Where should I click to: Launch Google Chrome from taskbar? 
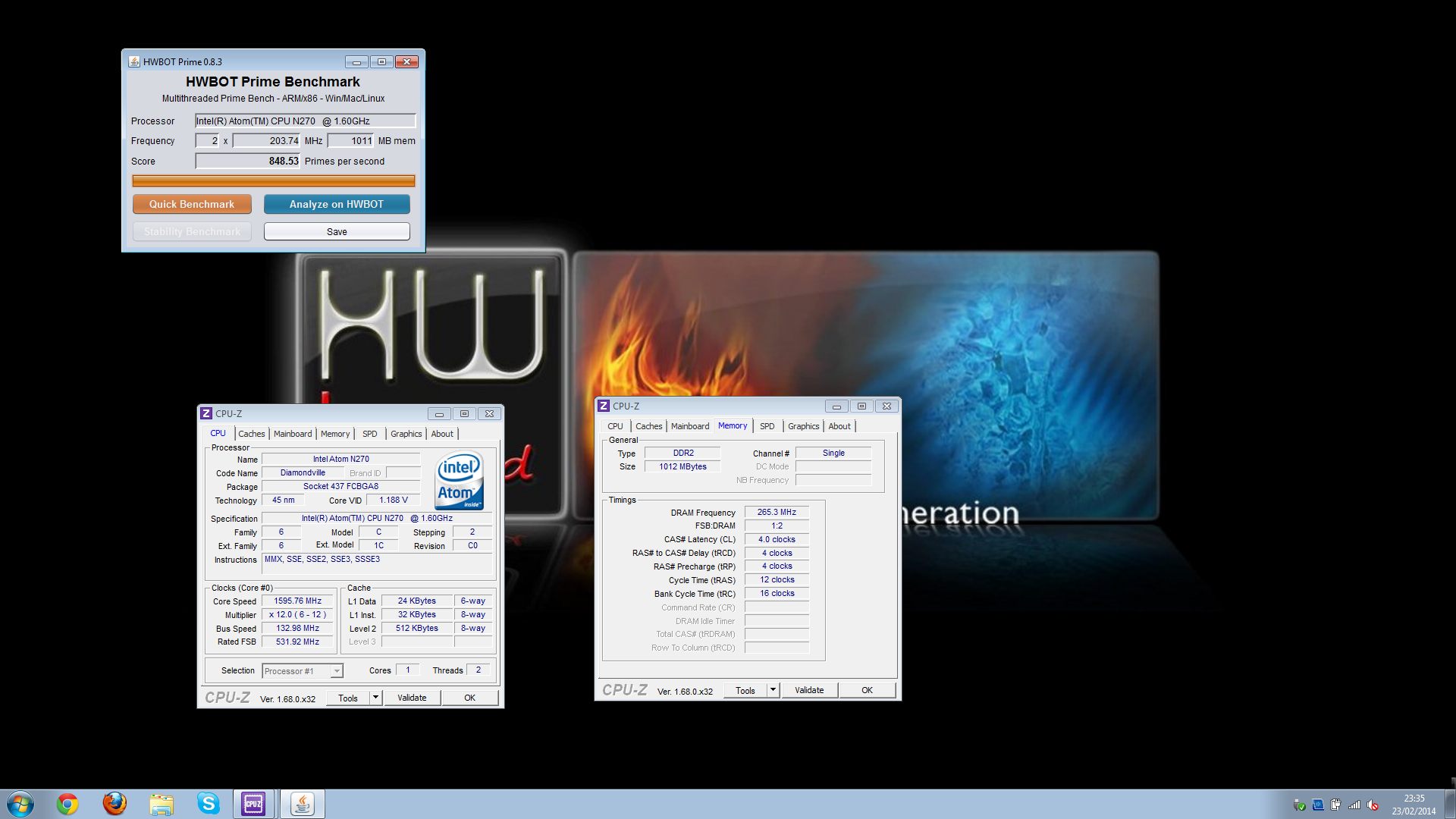[67, 804]
